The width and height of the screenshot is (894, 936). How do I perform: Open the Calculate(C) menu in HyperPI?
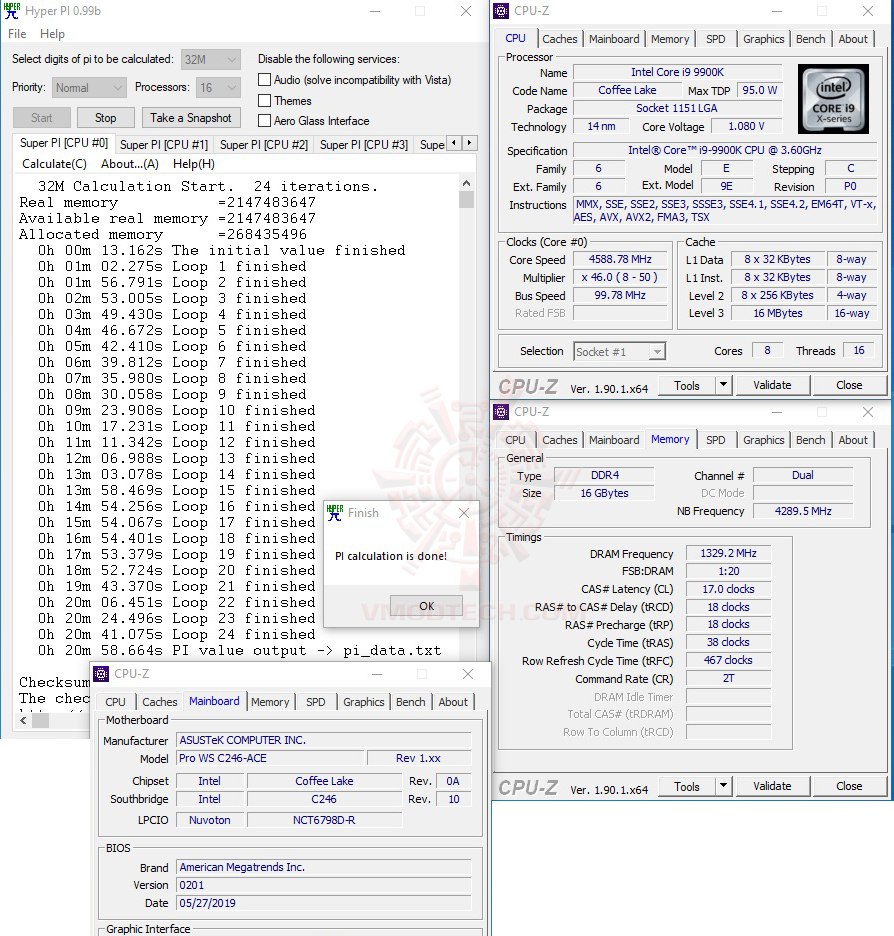click(54, 163)
